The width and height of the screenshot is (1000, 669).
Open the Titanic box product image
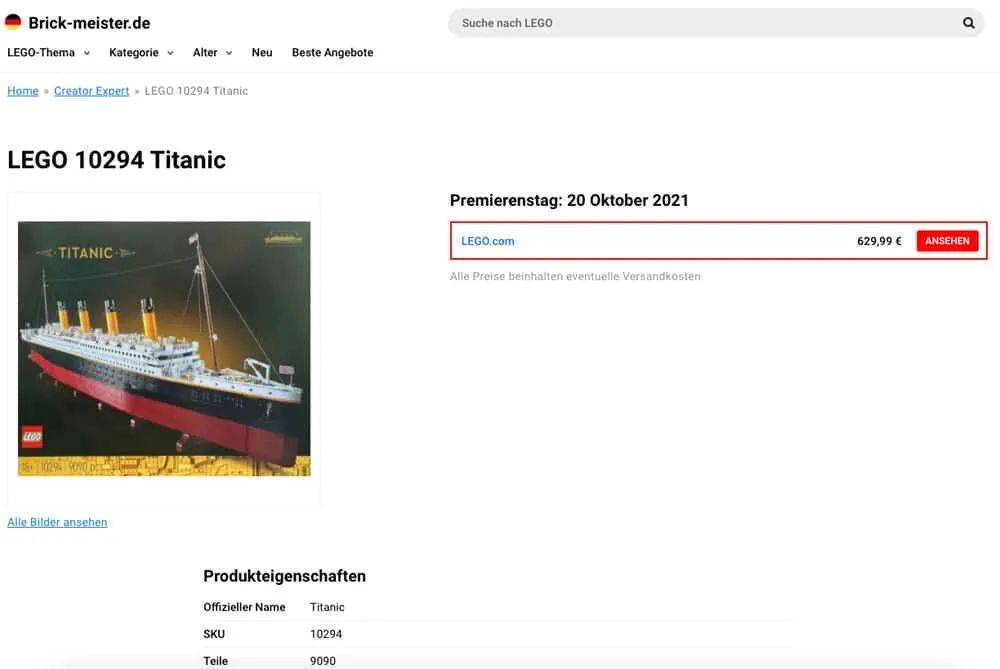click(164, 348)
